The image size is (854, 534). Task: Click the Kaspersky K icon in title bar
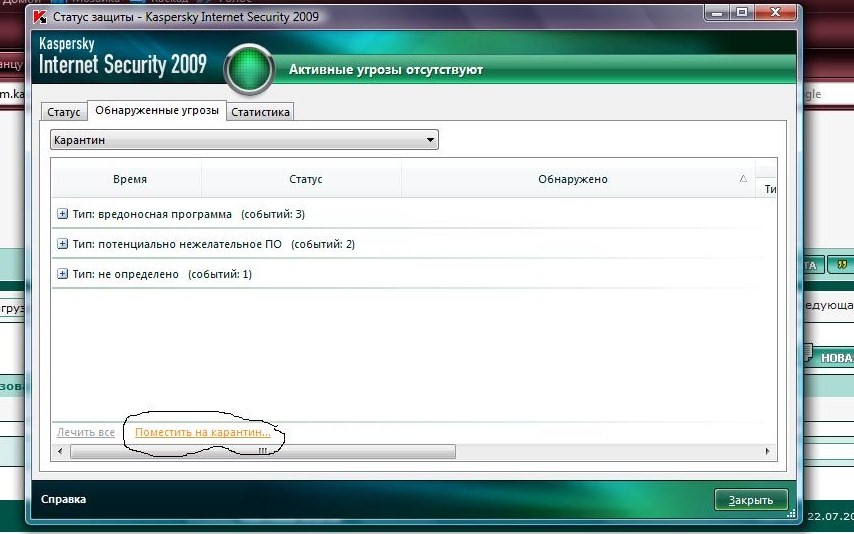point(40,17)
